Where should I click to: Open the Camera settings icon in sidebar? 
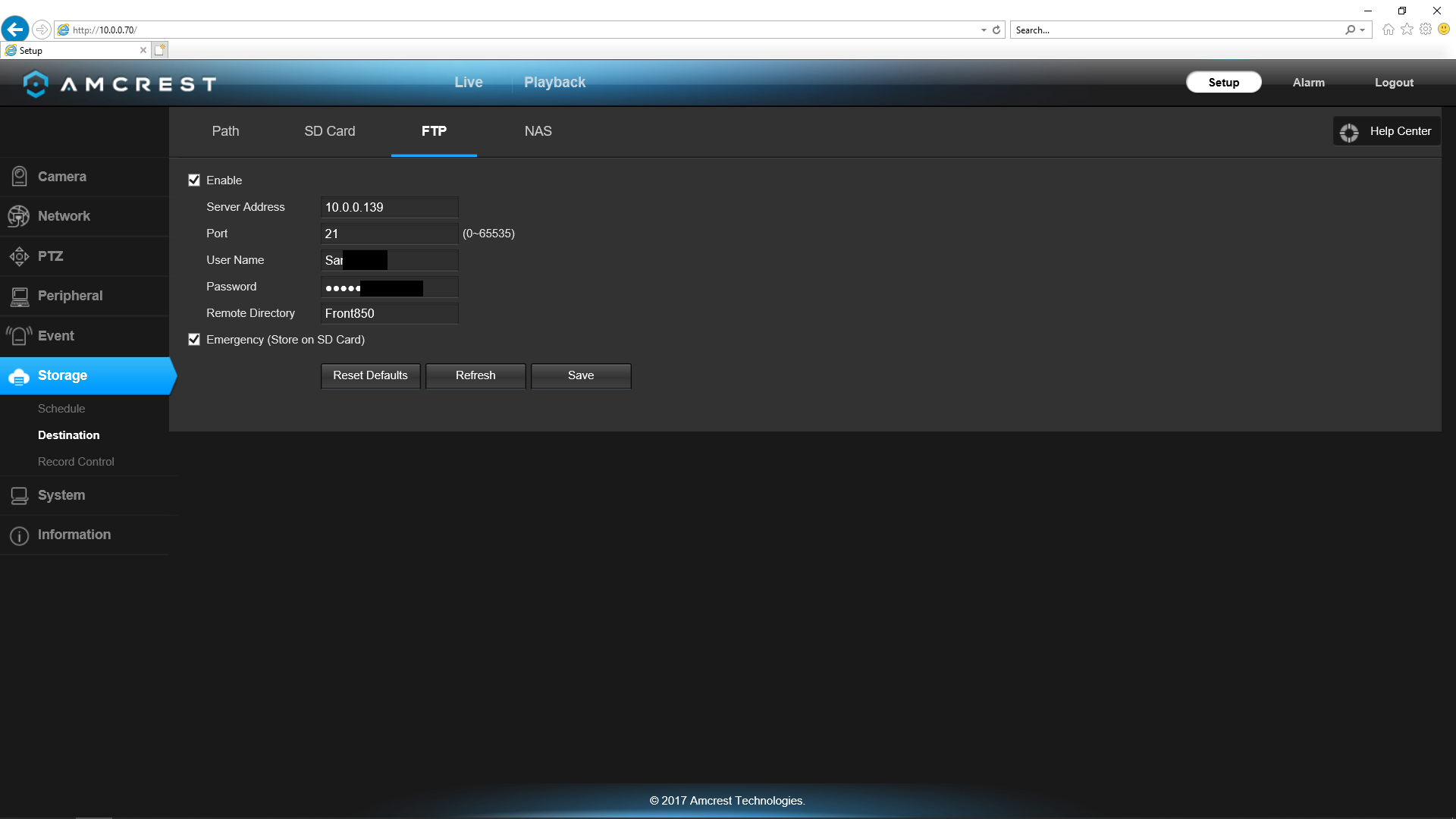tap(20, 177)
